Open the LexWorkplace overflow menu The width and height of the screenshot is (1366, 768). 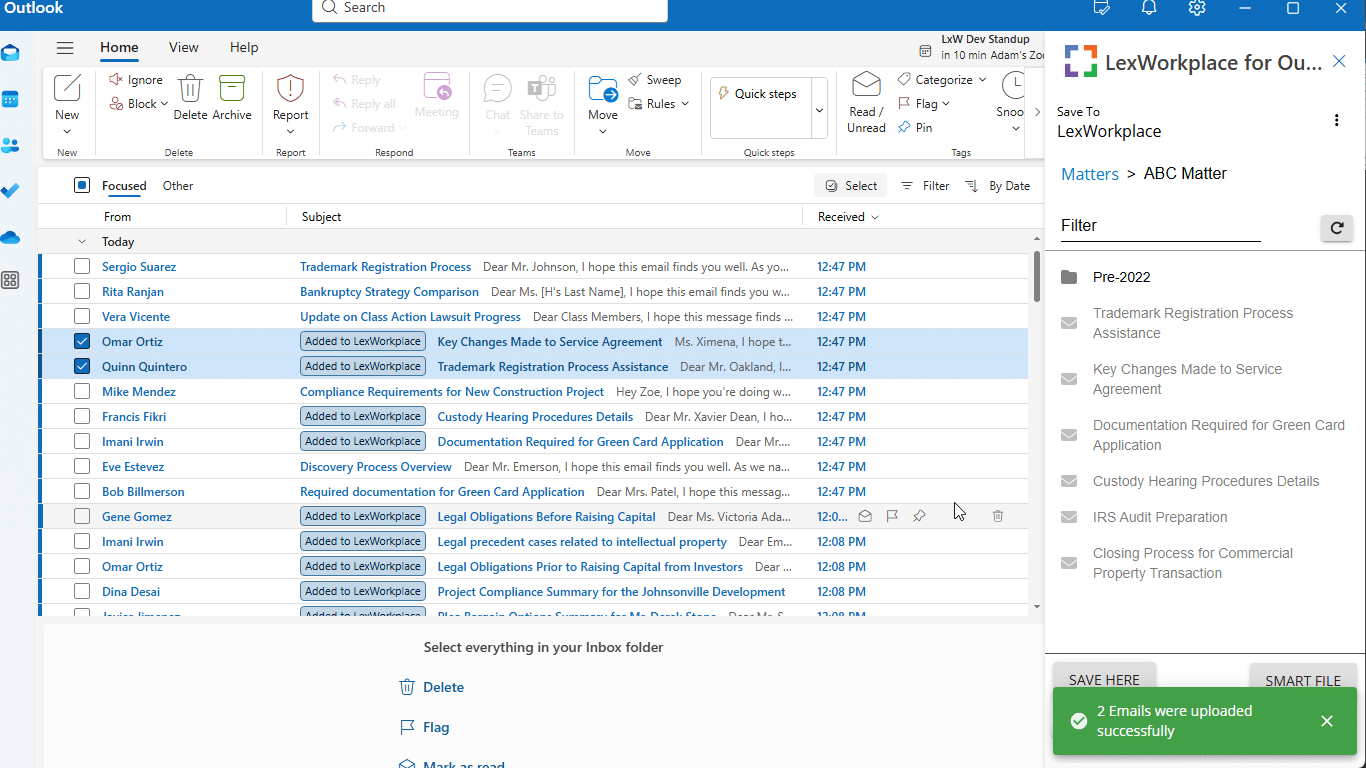tap(1337, 120)
